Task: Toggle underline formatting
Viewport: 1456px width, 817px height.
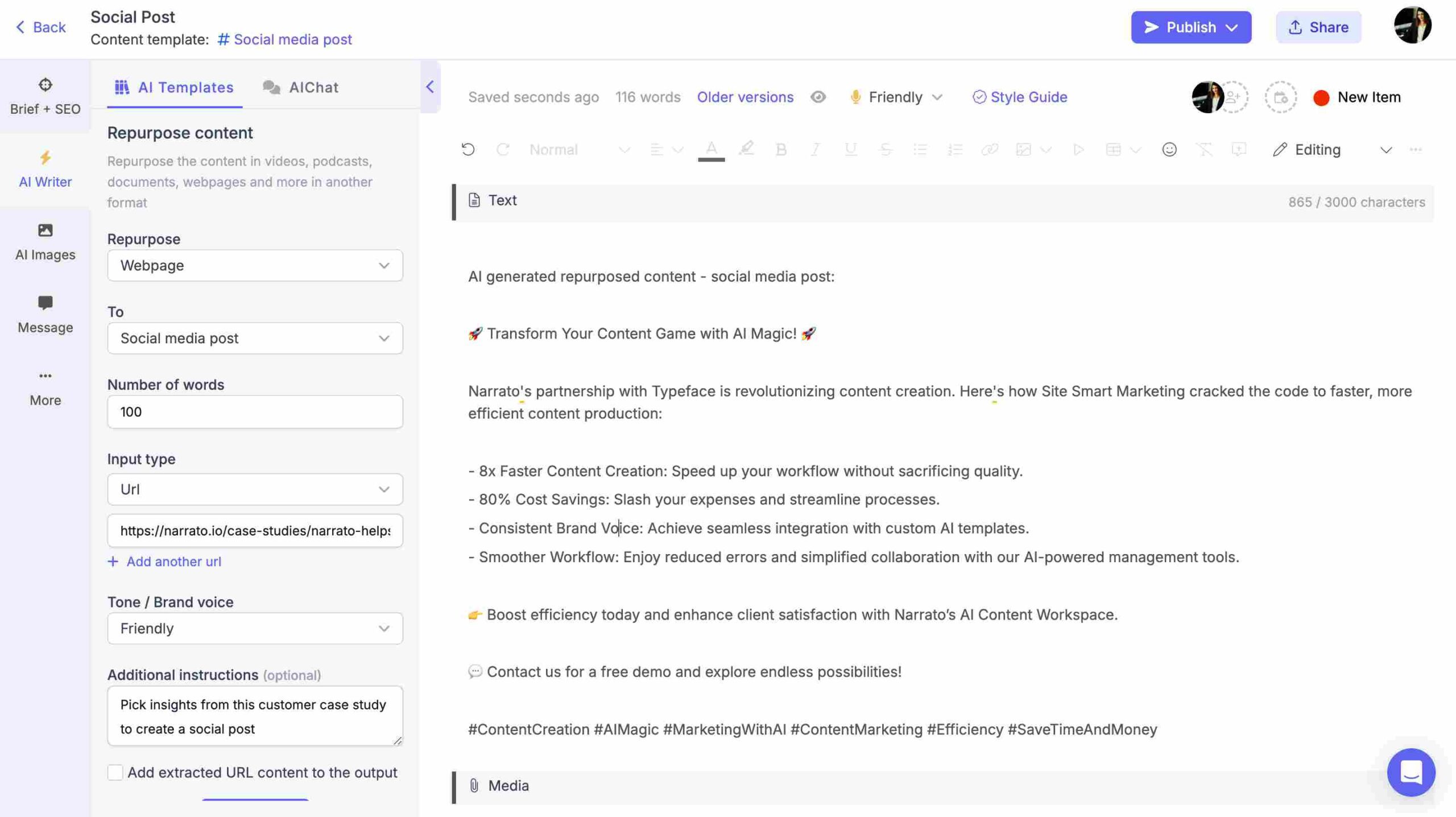Action: point(850,149)
